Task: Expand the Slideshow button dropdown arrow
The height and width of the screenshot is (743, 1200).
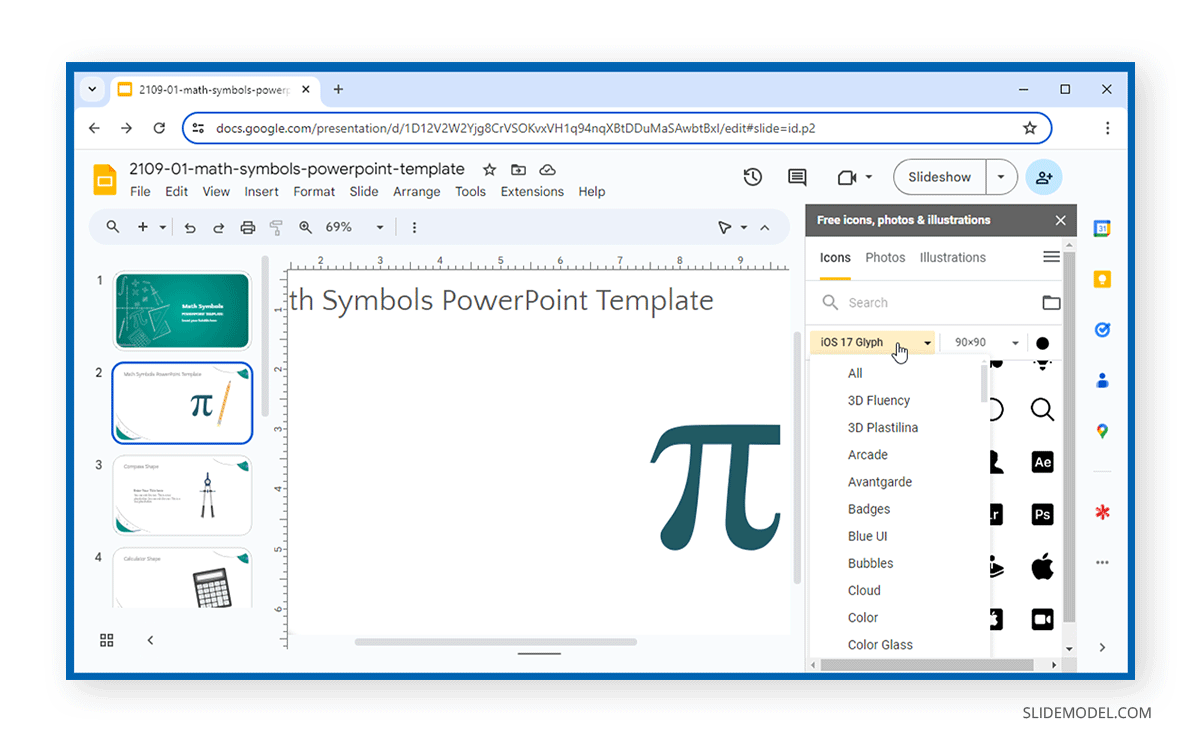Action: (1001, 177)
